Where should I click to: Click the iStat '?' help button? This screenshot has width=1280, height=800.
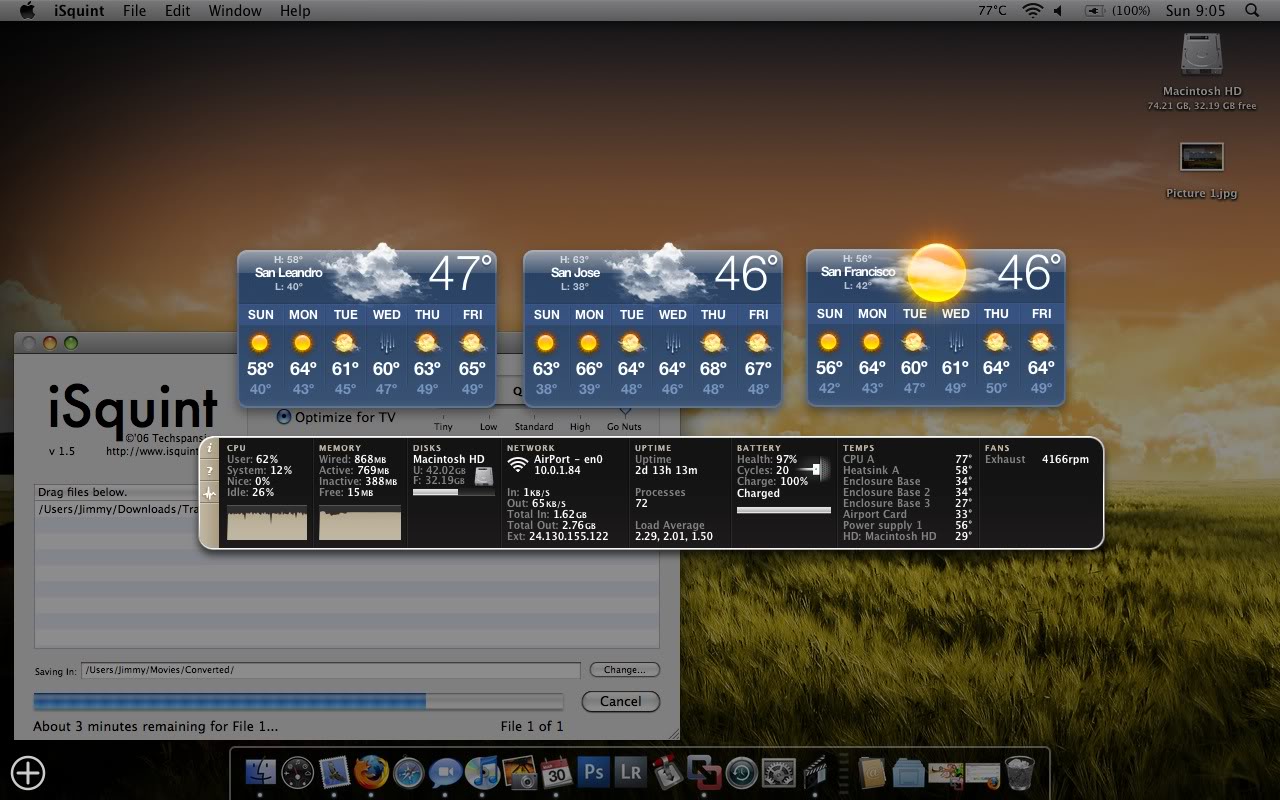pos(209,471)
